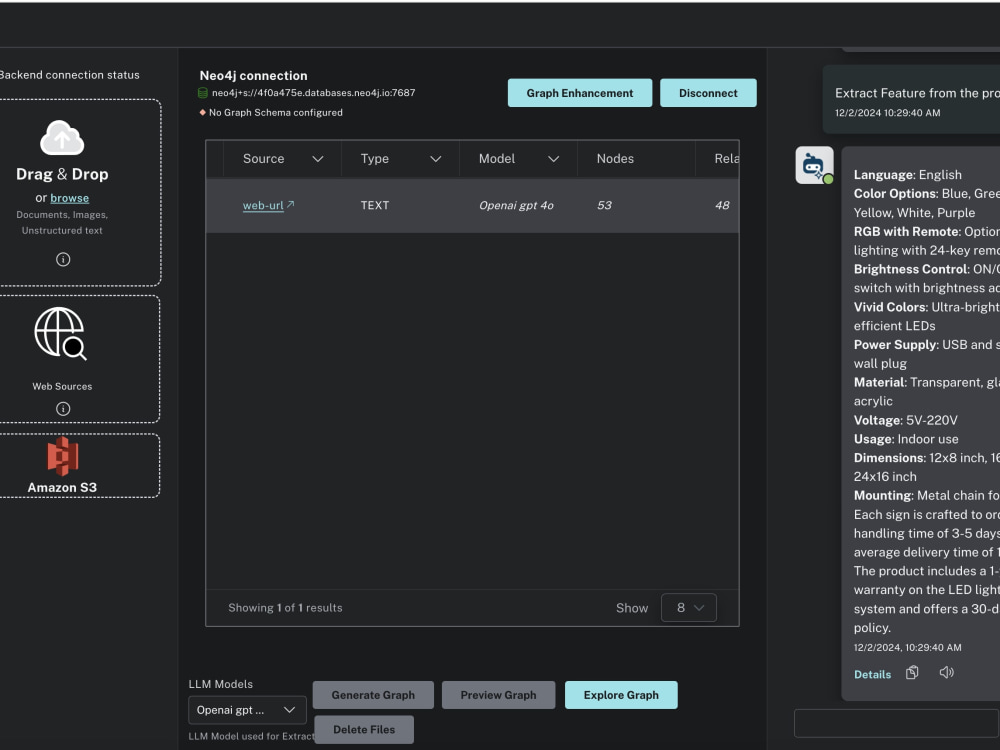1000x750 pixels.
Task: Click the Delete Files button
Action: (x=364, y=730)
